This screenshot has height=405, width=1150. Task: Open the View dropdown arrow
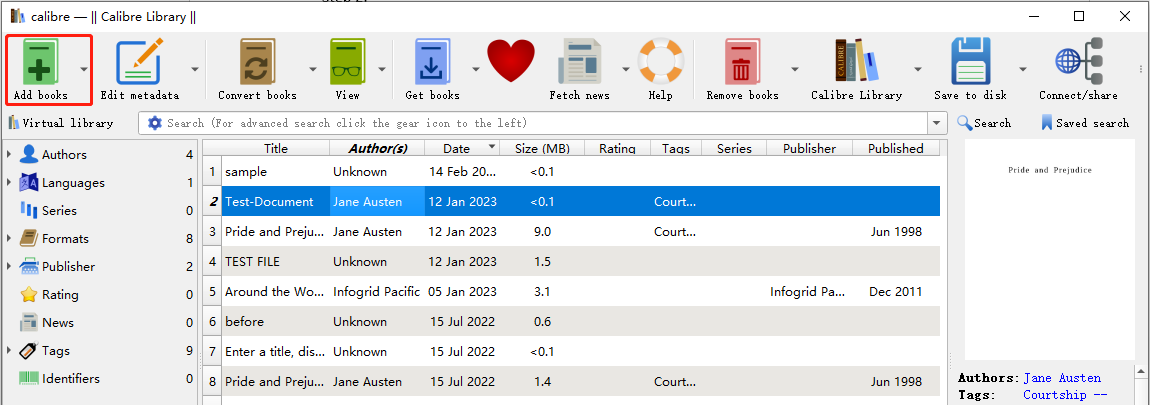coord(381,69)
